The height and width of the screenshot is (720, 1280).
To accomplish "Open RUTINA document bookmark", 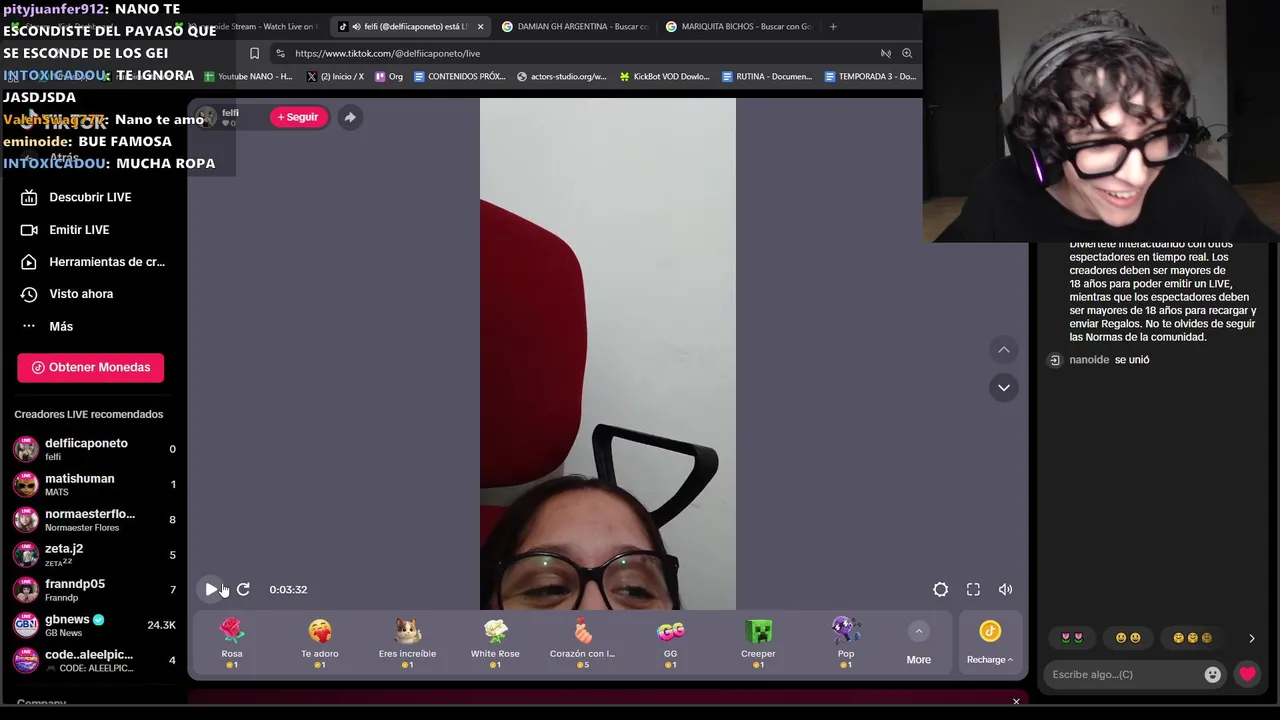I will (x=767, y=77).
